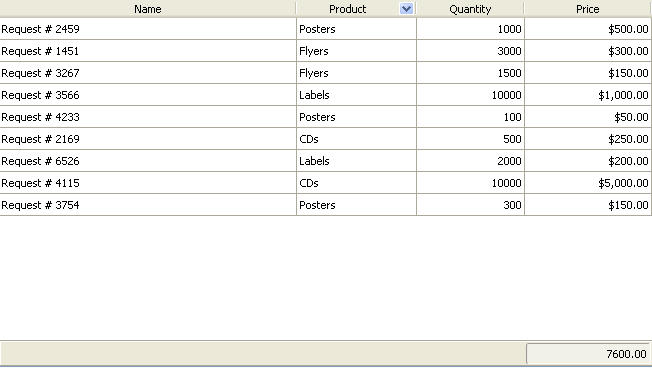
Task: Select quantity 10000 for Request # 4115
Action: pyautogui.click(x=470, y=183)
